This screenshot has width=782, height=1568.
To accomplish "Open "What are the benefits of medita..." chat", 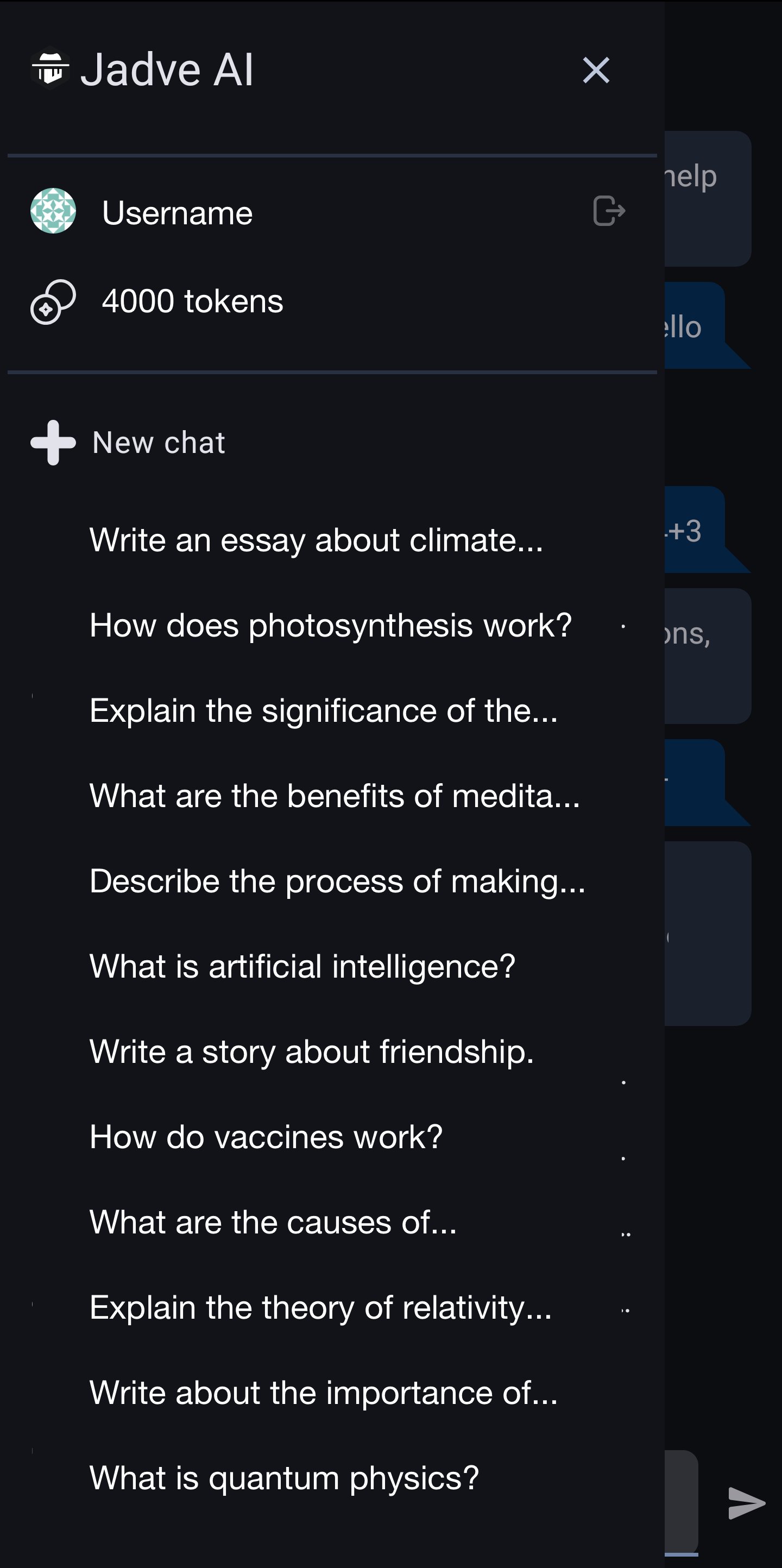I will (334, 796).
